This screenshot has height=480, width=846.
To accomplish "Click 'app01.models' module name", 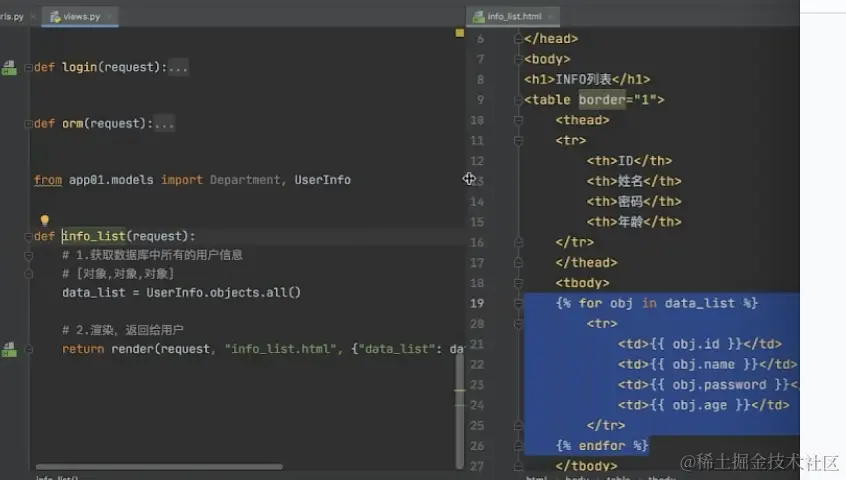I will pos(111,180).
